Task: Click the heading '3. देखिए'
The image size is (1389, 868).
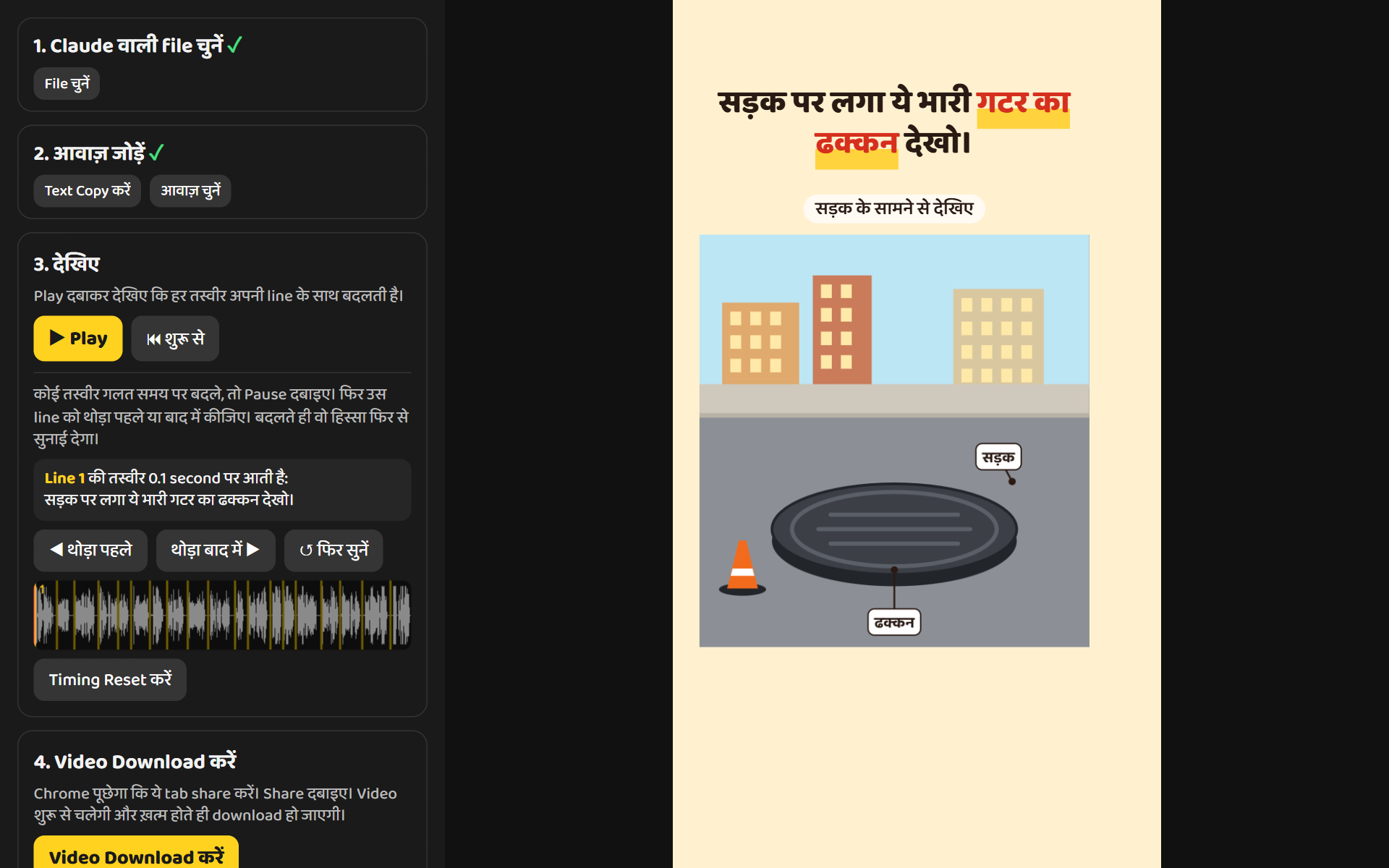Action: click(x=67, y=264)
